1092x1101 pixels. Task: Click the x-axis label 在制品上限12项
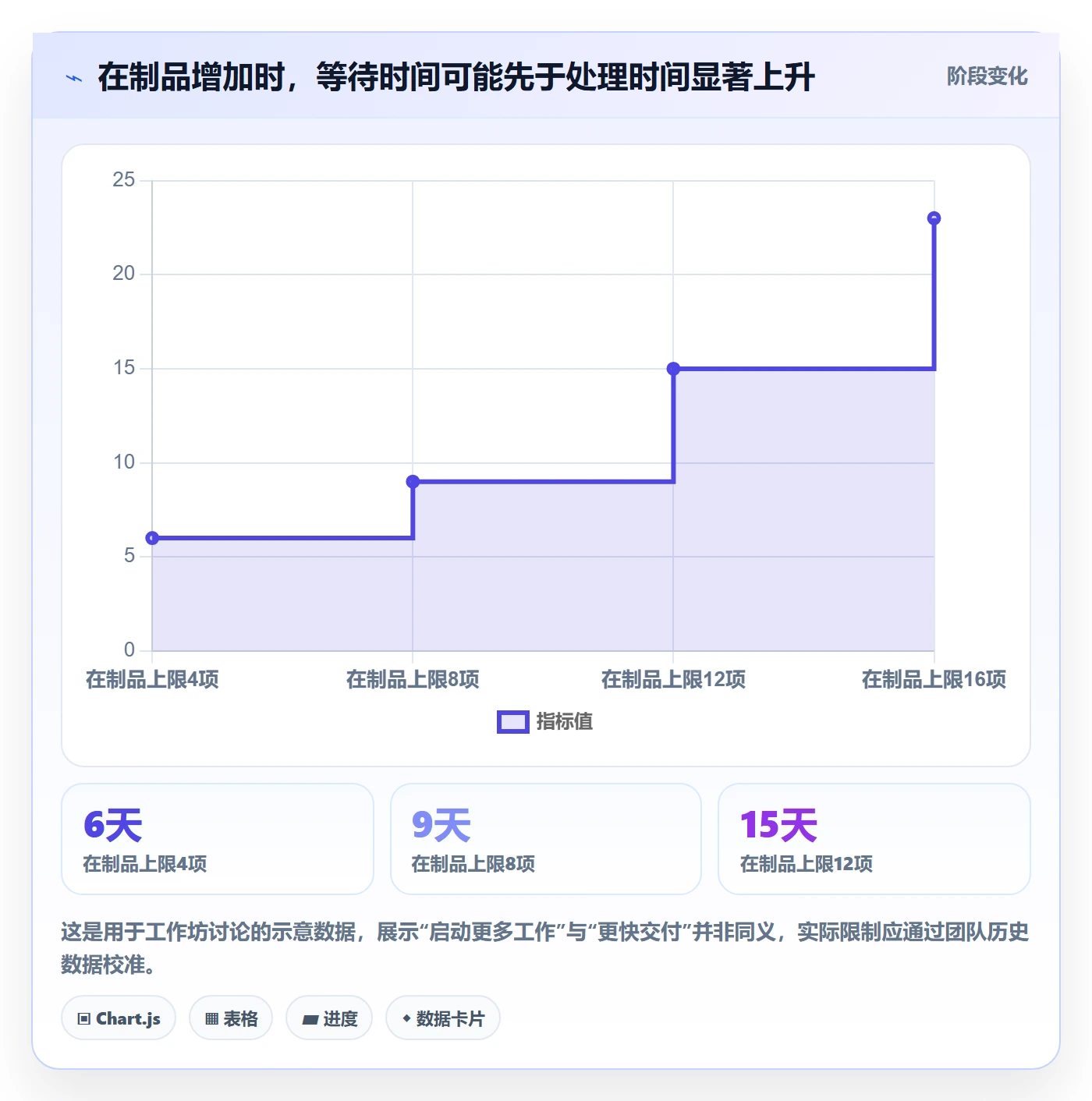(x=673, y=679)
